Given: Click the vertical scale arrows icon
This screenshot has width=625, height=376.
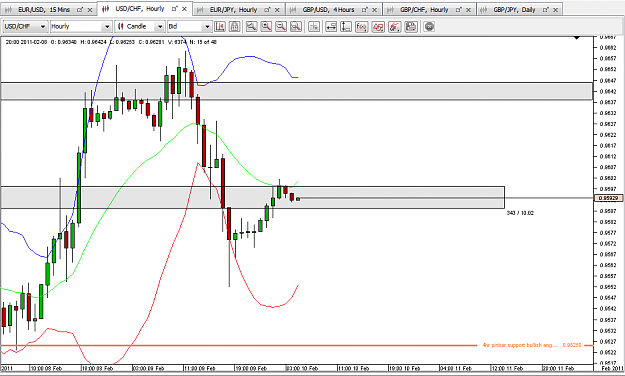Looking at the screenshot, I should point(346,27).
